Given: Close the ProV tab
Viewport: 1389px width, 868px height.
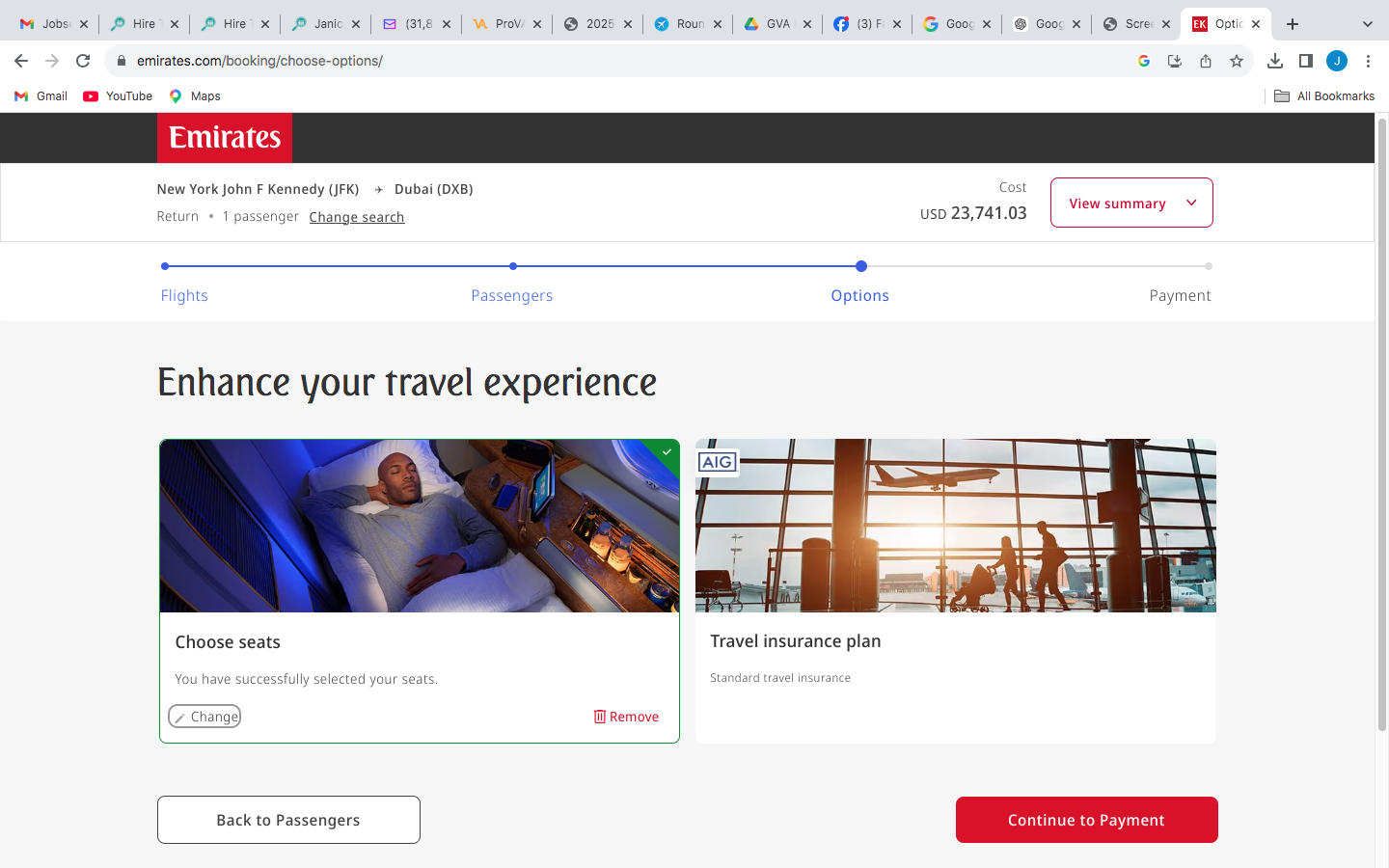Looking at the screenshot, I should coord(537,24).
